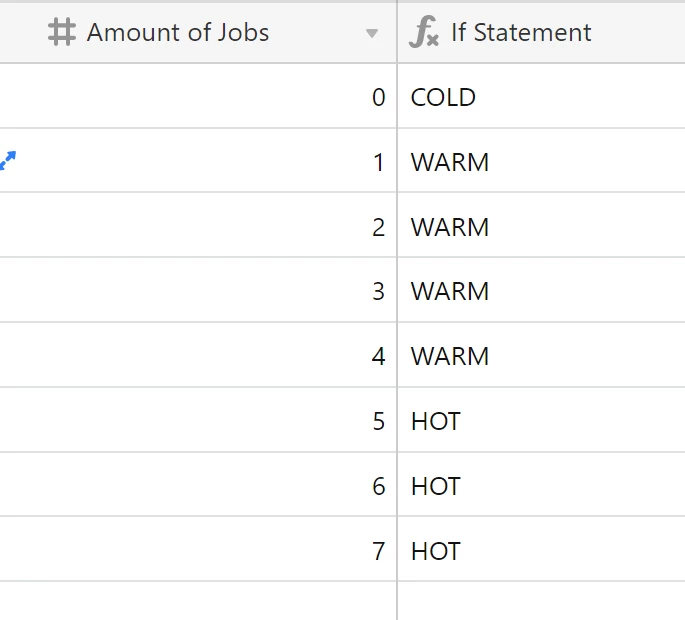Image resolution: width=685 pixels, height=620 pixels.
Task: Select the cell with Amount of Jobs 0
Action: 198,96
